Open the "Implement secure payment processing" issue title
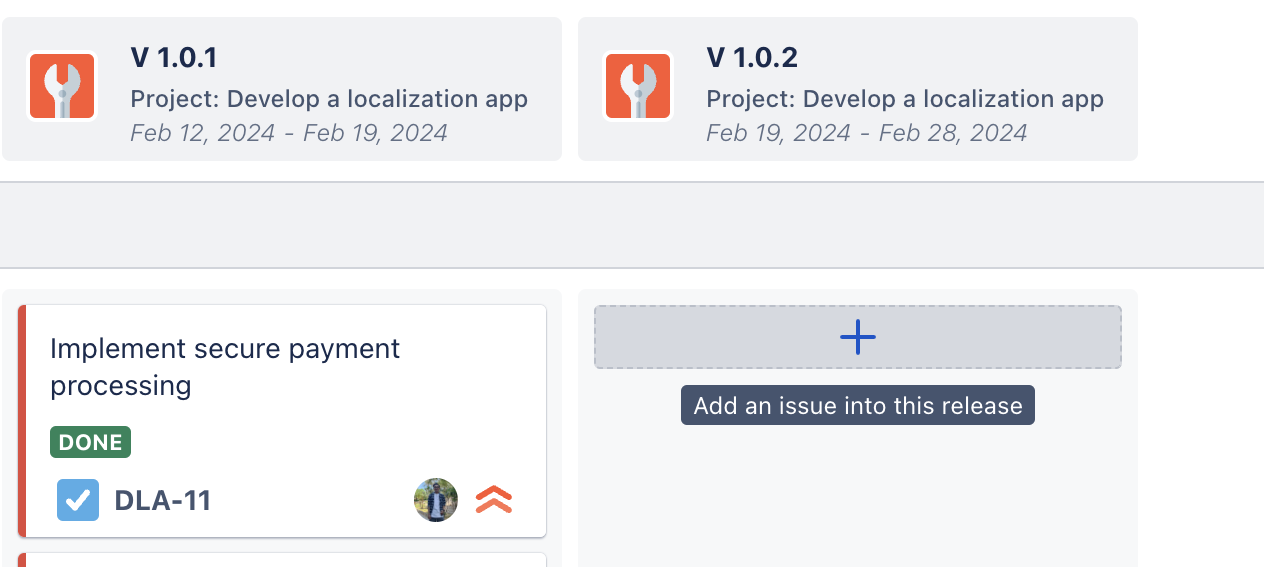The image size is (1264, 567). pos(224,366)
